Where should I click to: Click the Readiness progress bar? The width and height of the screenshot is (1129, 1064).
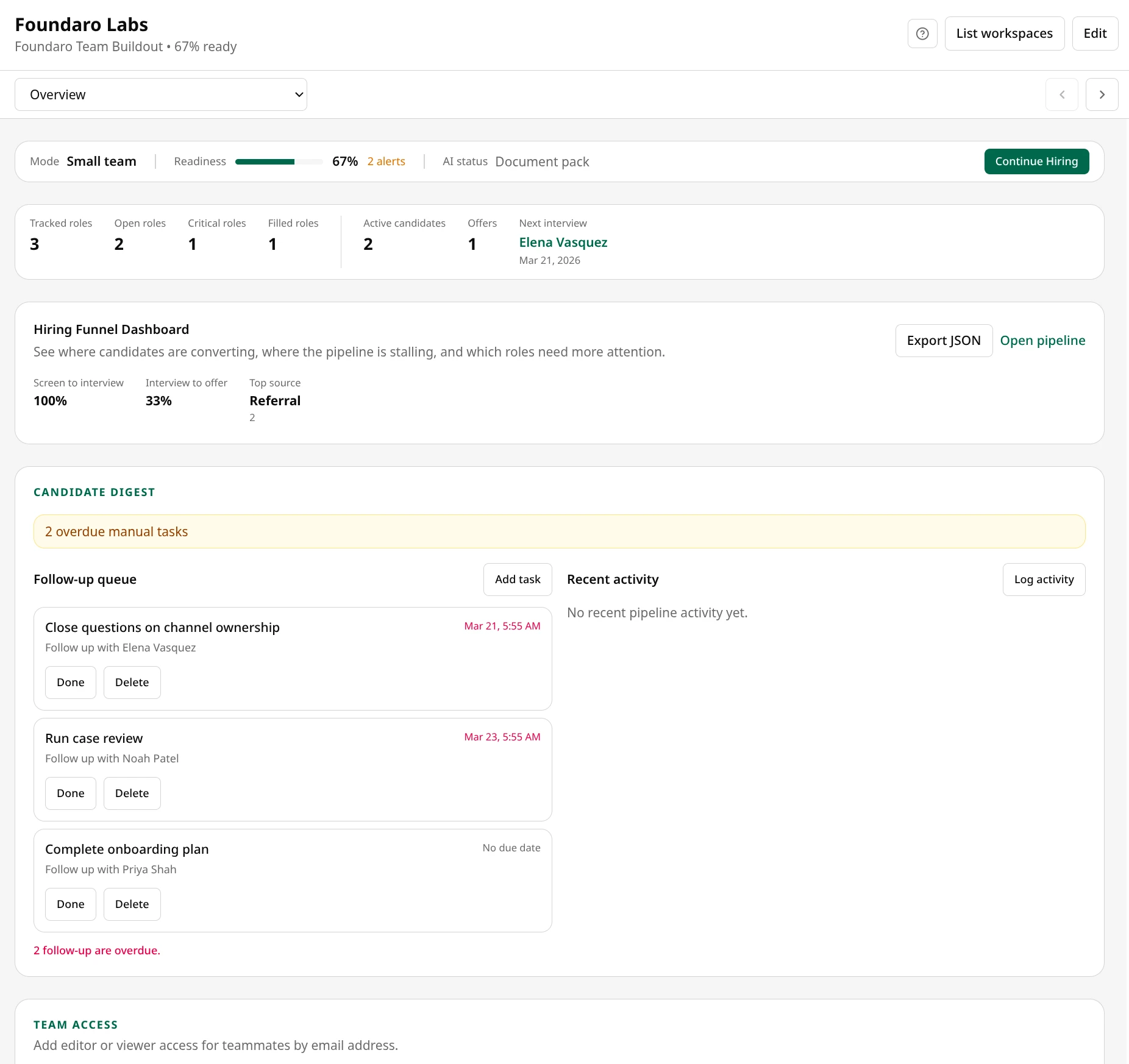click(x=279, y=161)
